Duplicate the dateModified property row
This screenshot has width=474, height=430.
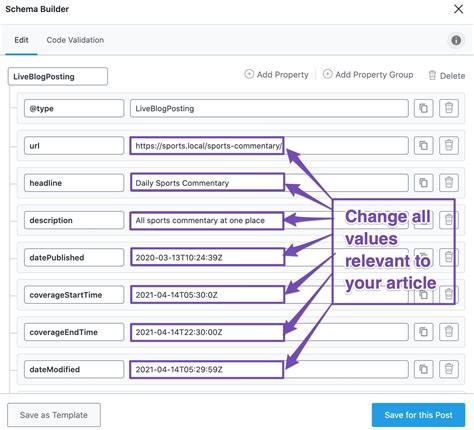click(x=423, y=369)
